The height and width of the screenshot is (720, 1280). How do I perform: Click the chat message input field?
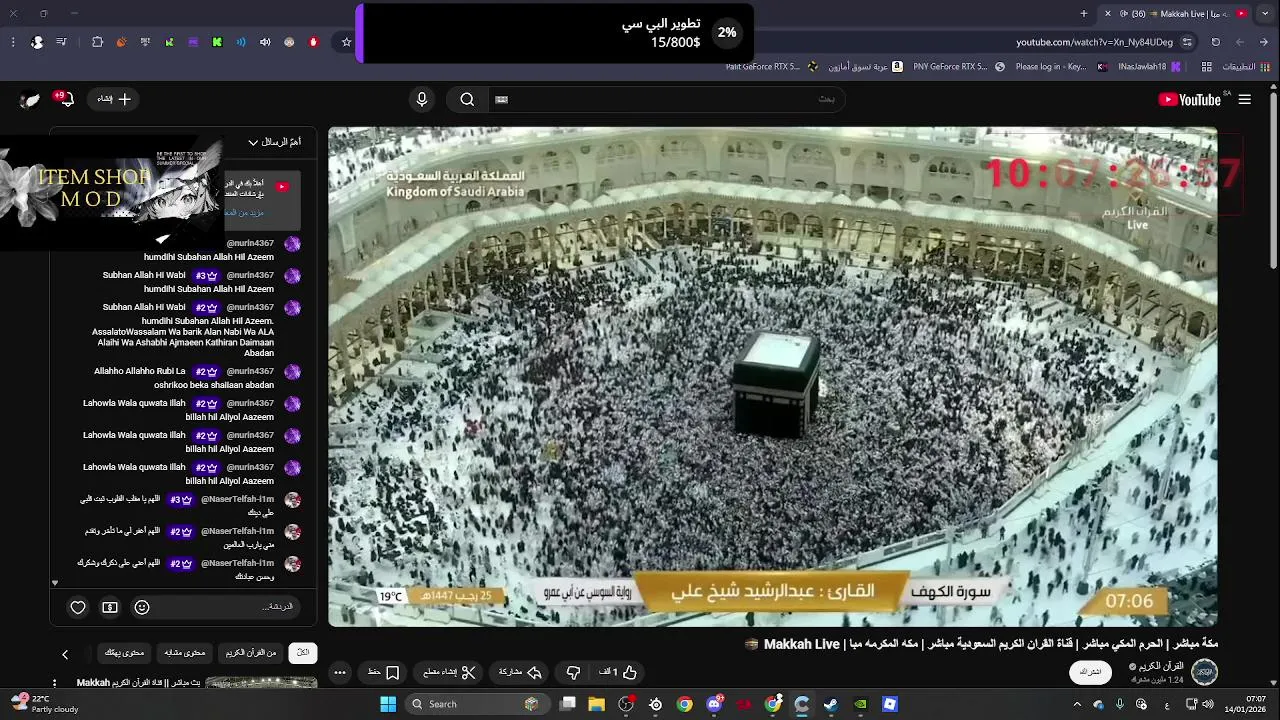230,607
